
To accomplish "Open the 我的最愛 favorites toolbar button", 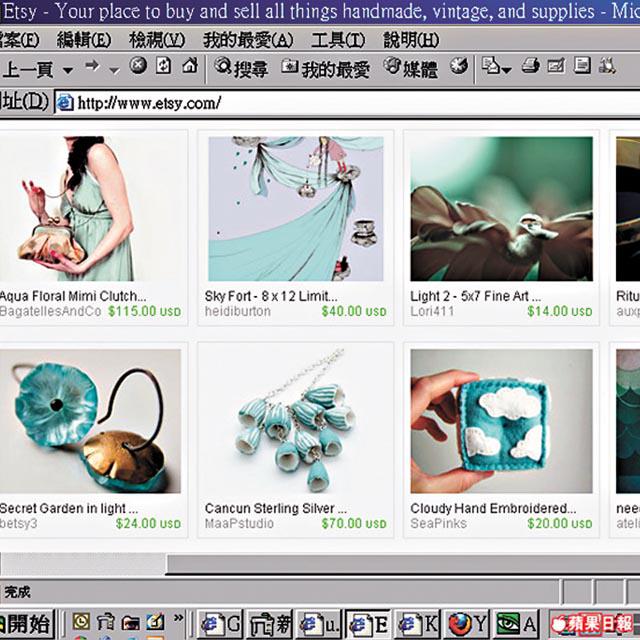I will pos(326,68).
